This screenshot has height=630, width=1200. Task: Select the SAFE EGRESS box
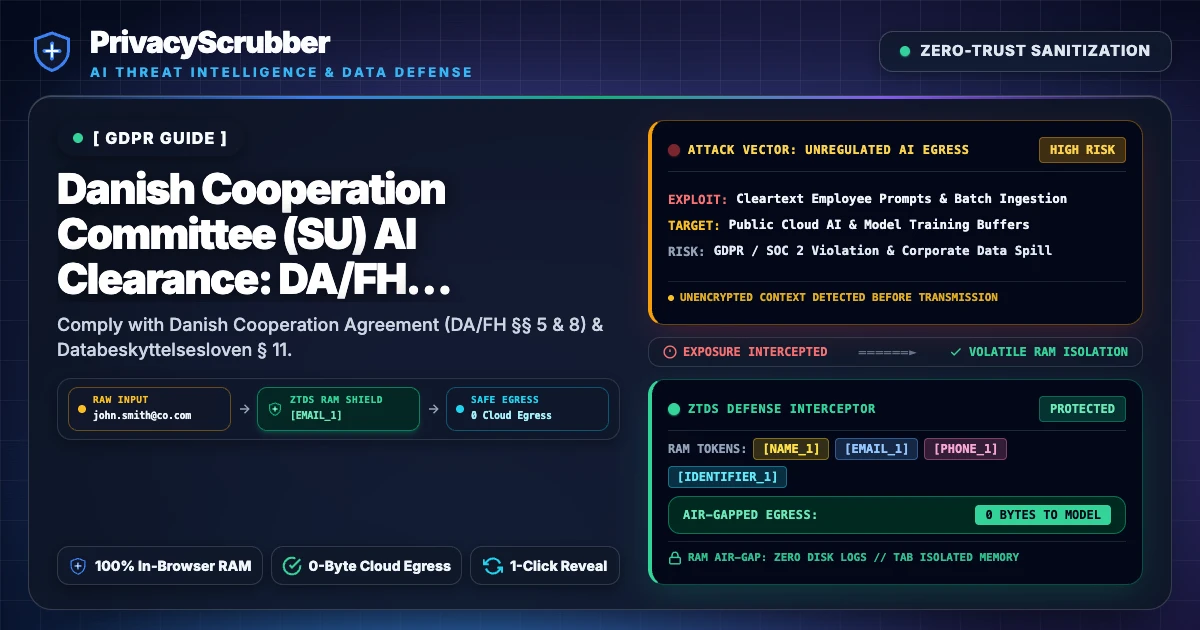[527, 409]
